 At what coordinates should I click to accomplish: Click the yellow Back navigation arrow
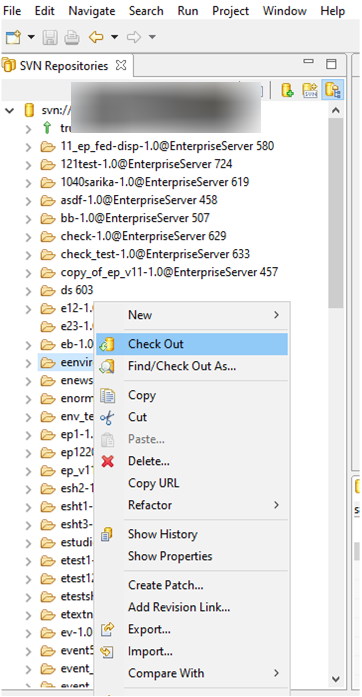coord(96,37)
